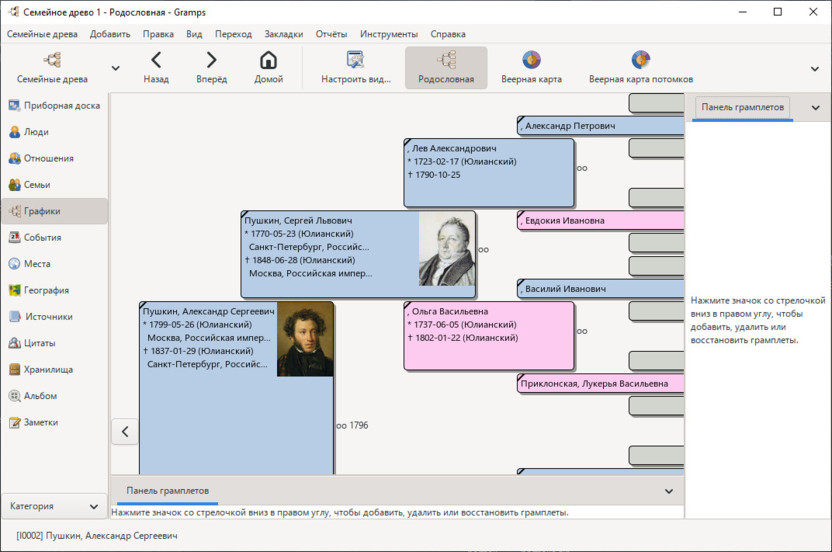Select Пушкин, Александр Сергеевич person box
This screenshot has width=832, height=552.
pyautogui.click(x=237, y=388)
